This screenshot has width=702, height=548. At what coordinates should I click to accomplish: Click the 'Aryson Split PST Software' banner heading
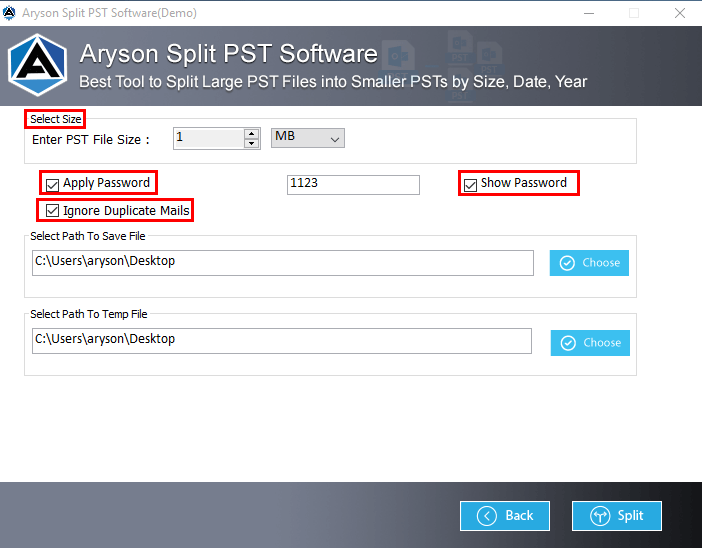[x=228, y=54]
